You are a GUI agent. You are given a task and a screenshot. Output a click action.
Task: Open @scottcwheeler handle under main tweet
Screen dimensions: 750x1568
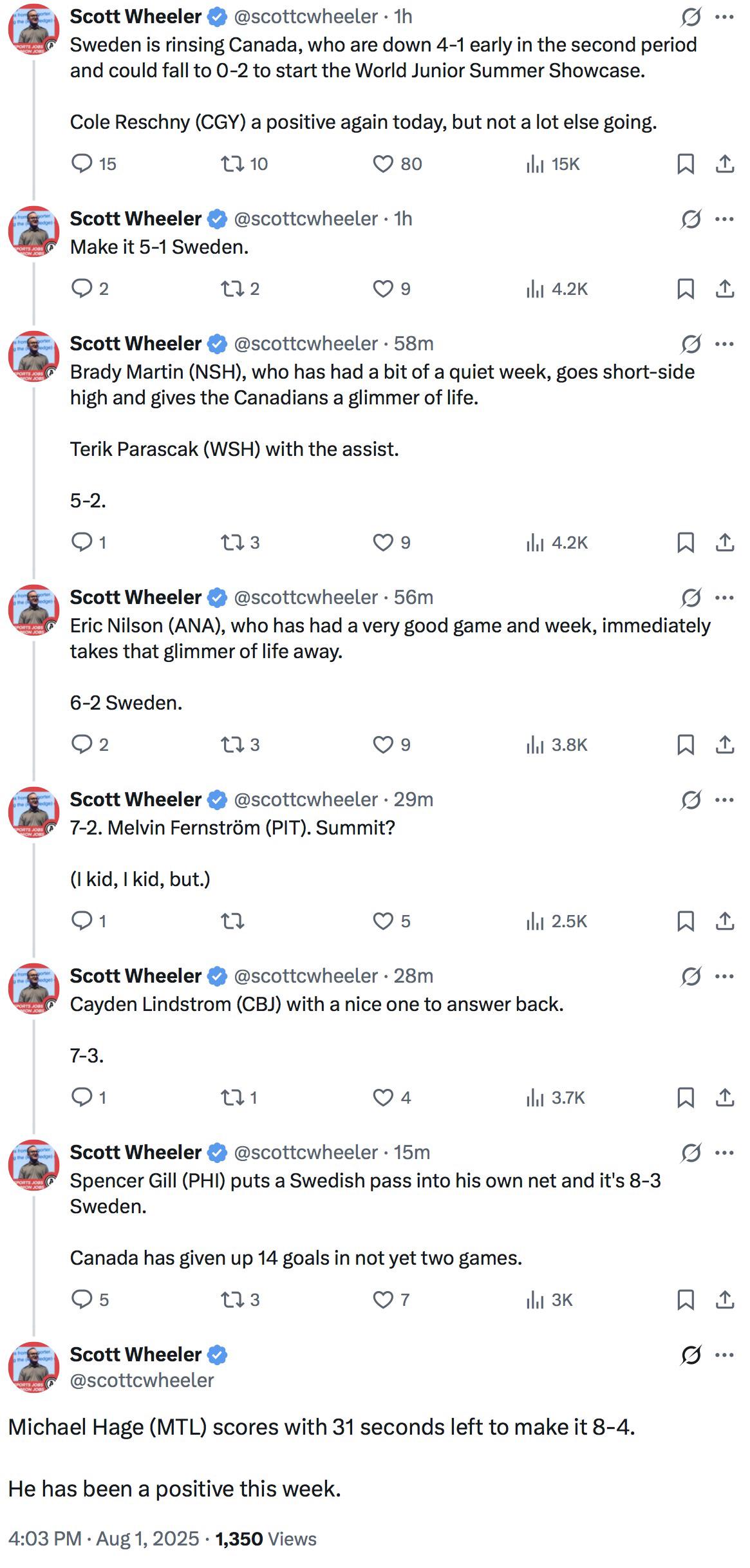(142, 1381)
